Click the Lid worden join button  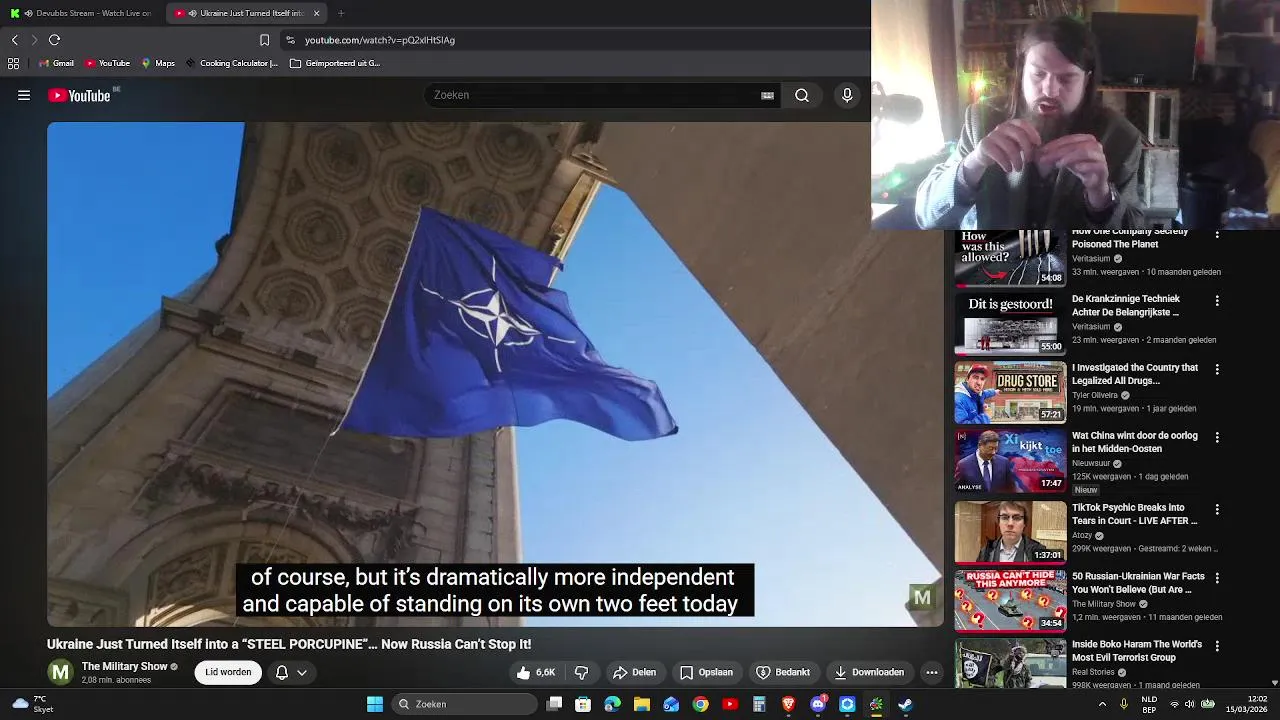pos(228,672)
